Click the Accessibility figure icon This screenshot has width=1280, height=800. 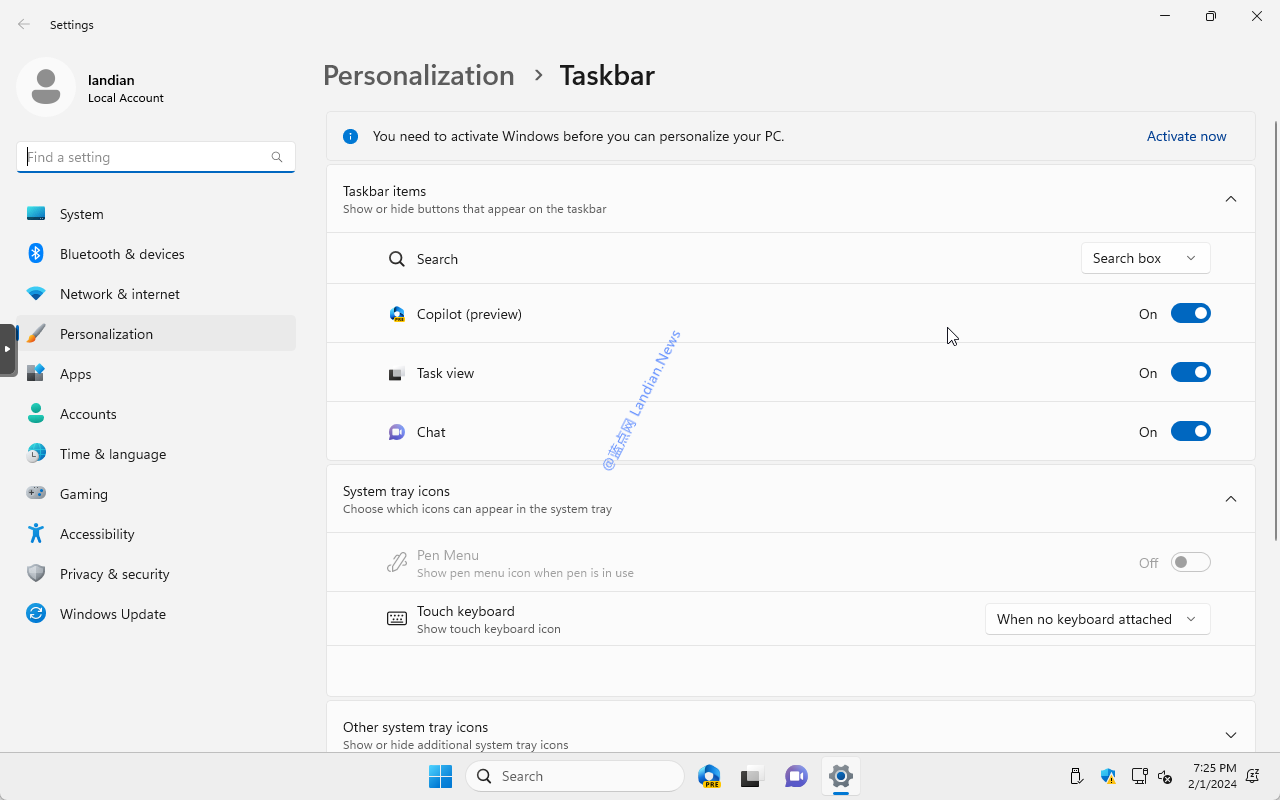pos(36,534)
